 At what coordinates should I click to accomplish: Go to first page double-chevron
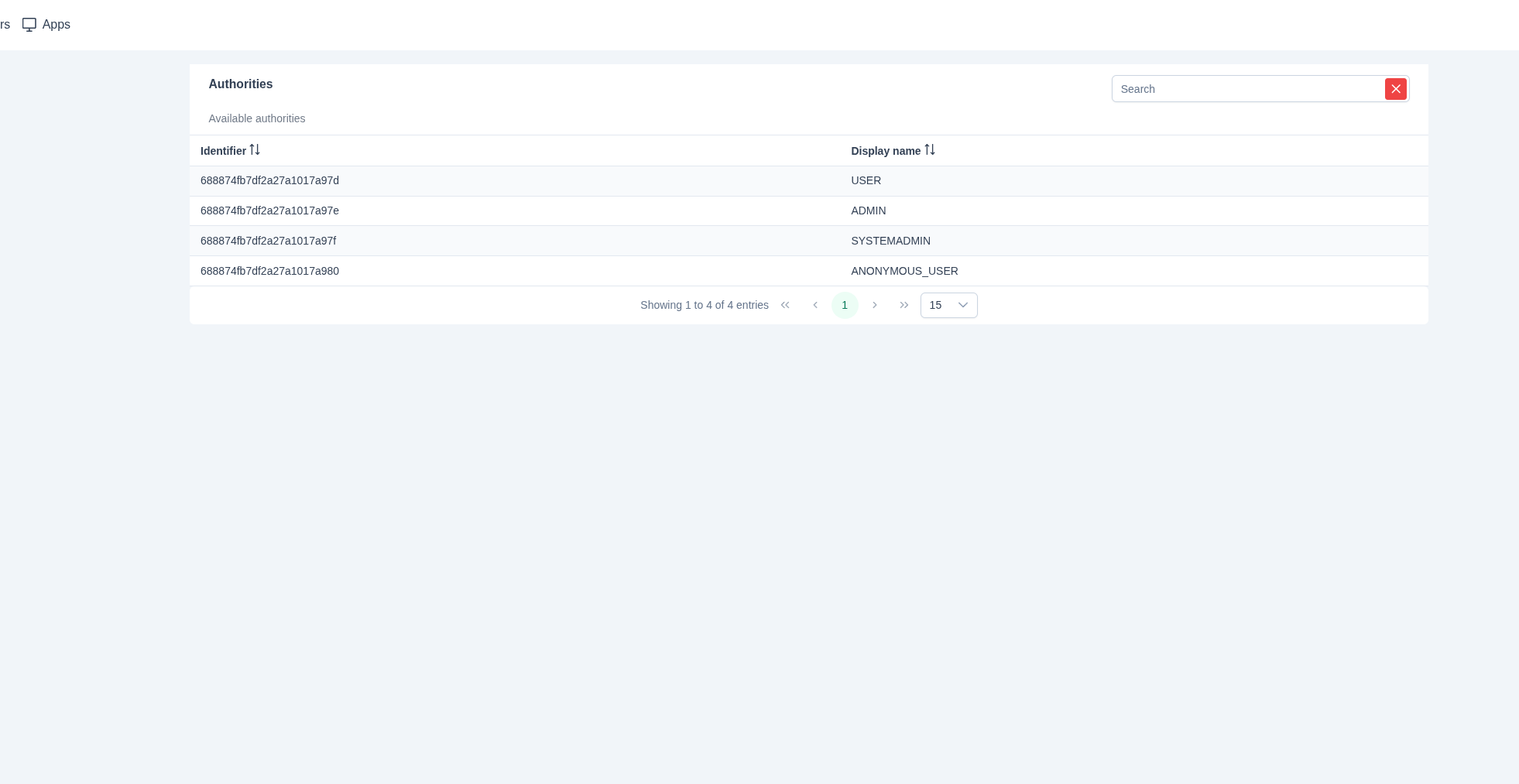785,305
